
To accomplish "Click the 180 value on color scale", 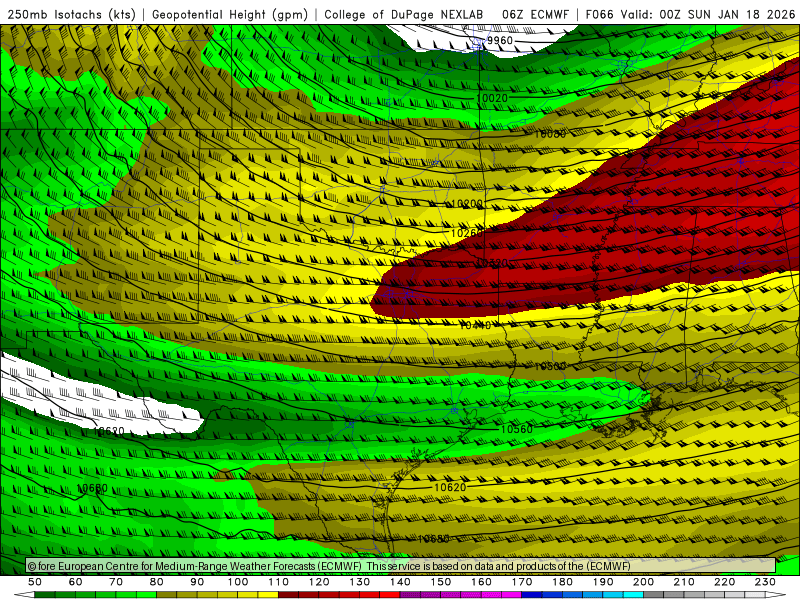I will tap(562, 582).
